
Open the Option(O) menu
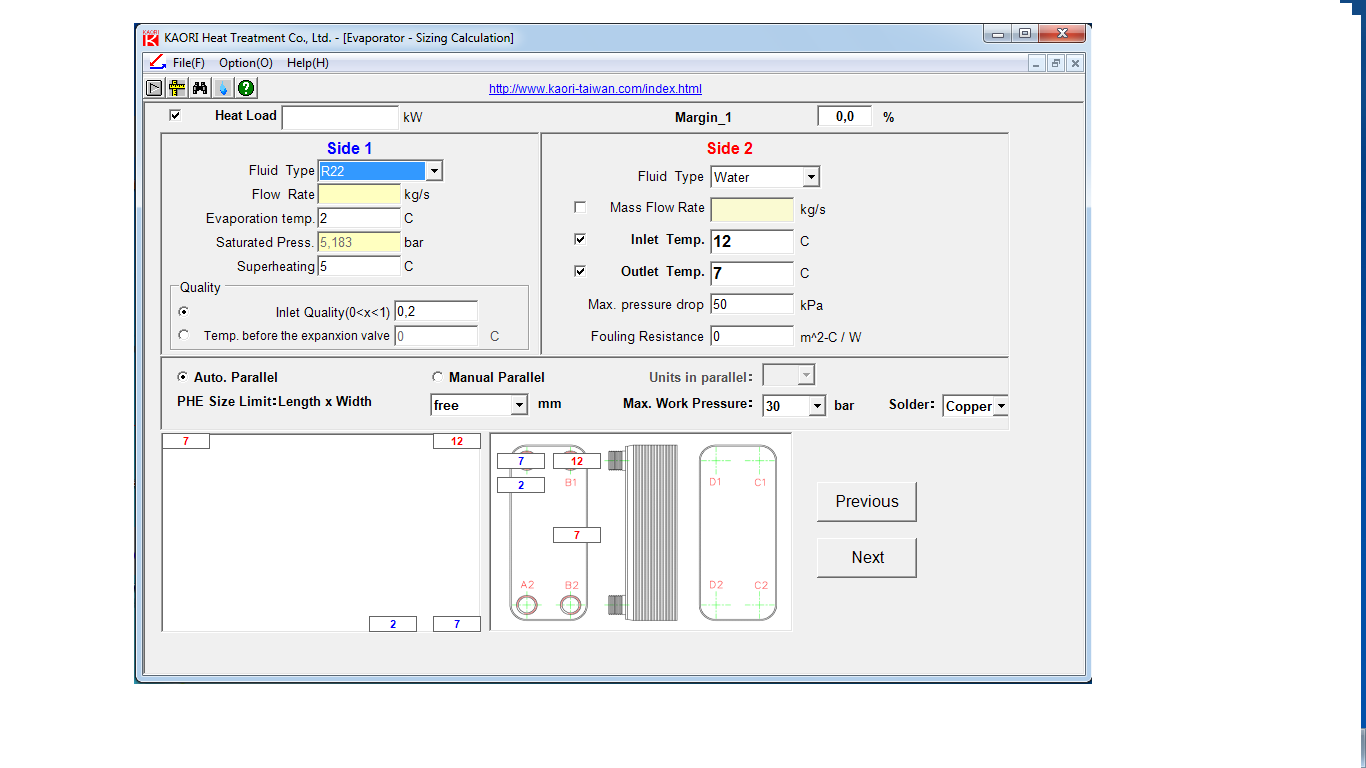246,63
